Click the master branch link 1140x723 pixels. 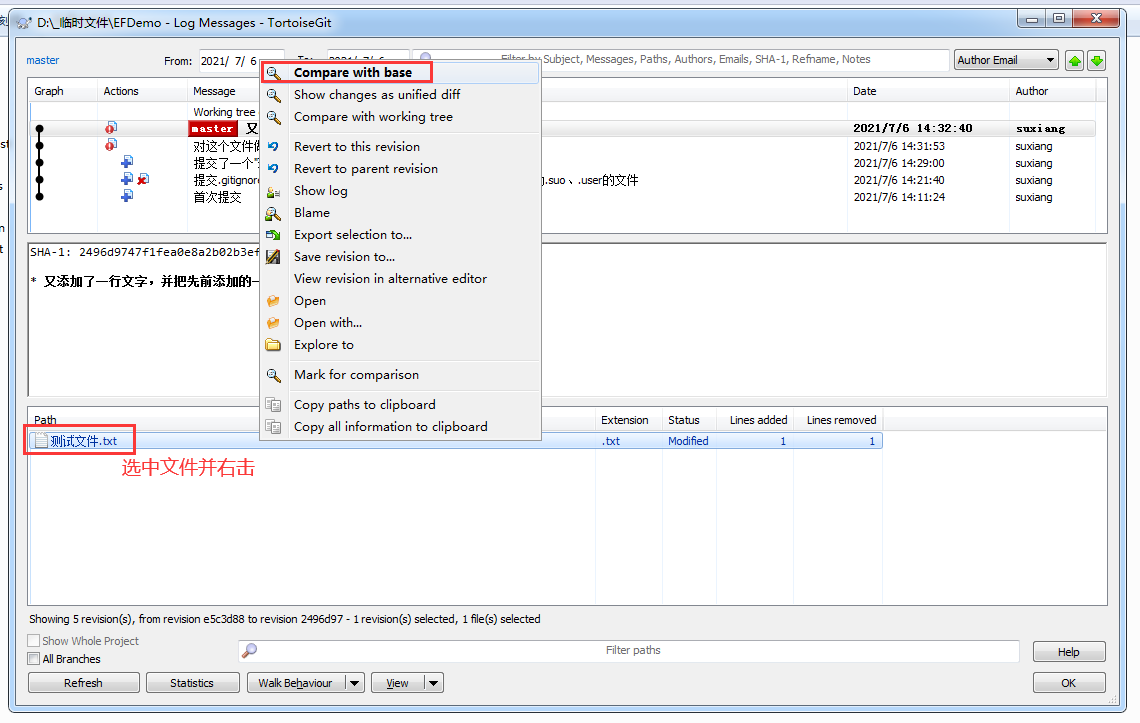click(x=43, y=60)
